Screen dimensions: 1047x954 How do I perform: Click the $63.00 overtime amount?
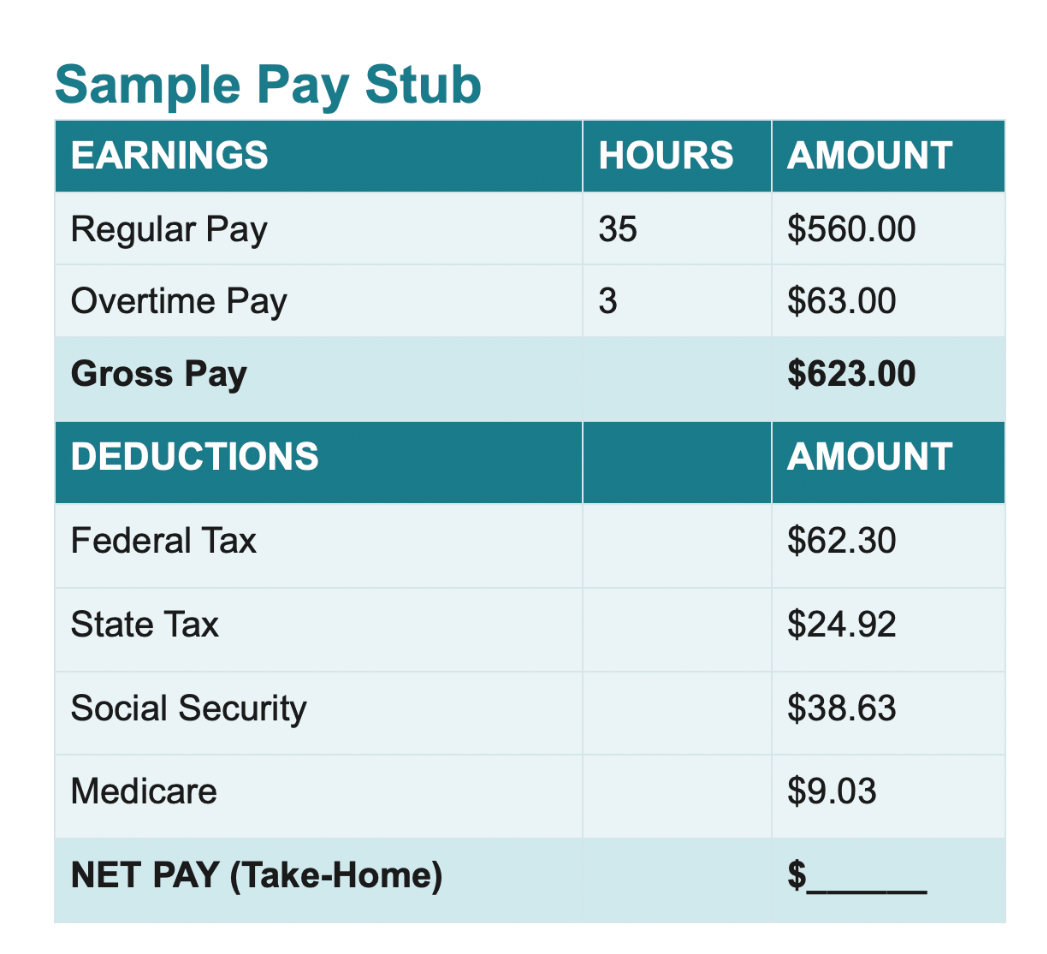tap(841, 301)
